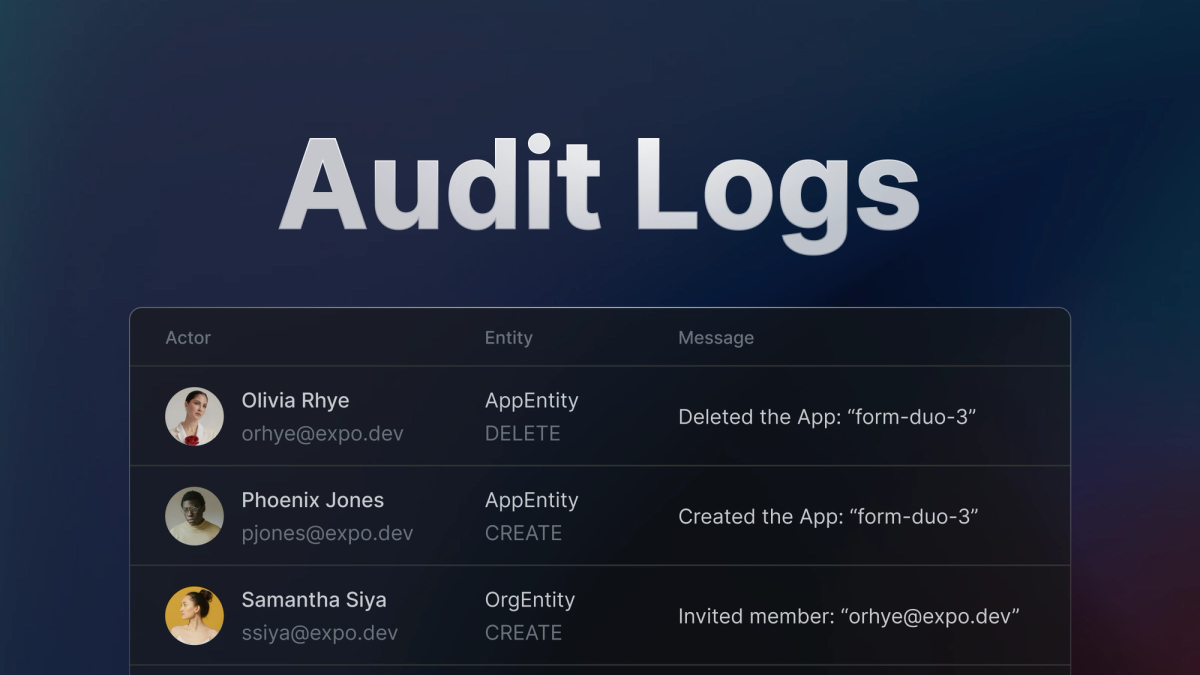Viewport: 1200px width, 675px height.
Task: Click CREATE in Samantha Siya's row
Action: click(x=524, y=633)
